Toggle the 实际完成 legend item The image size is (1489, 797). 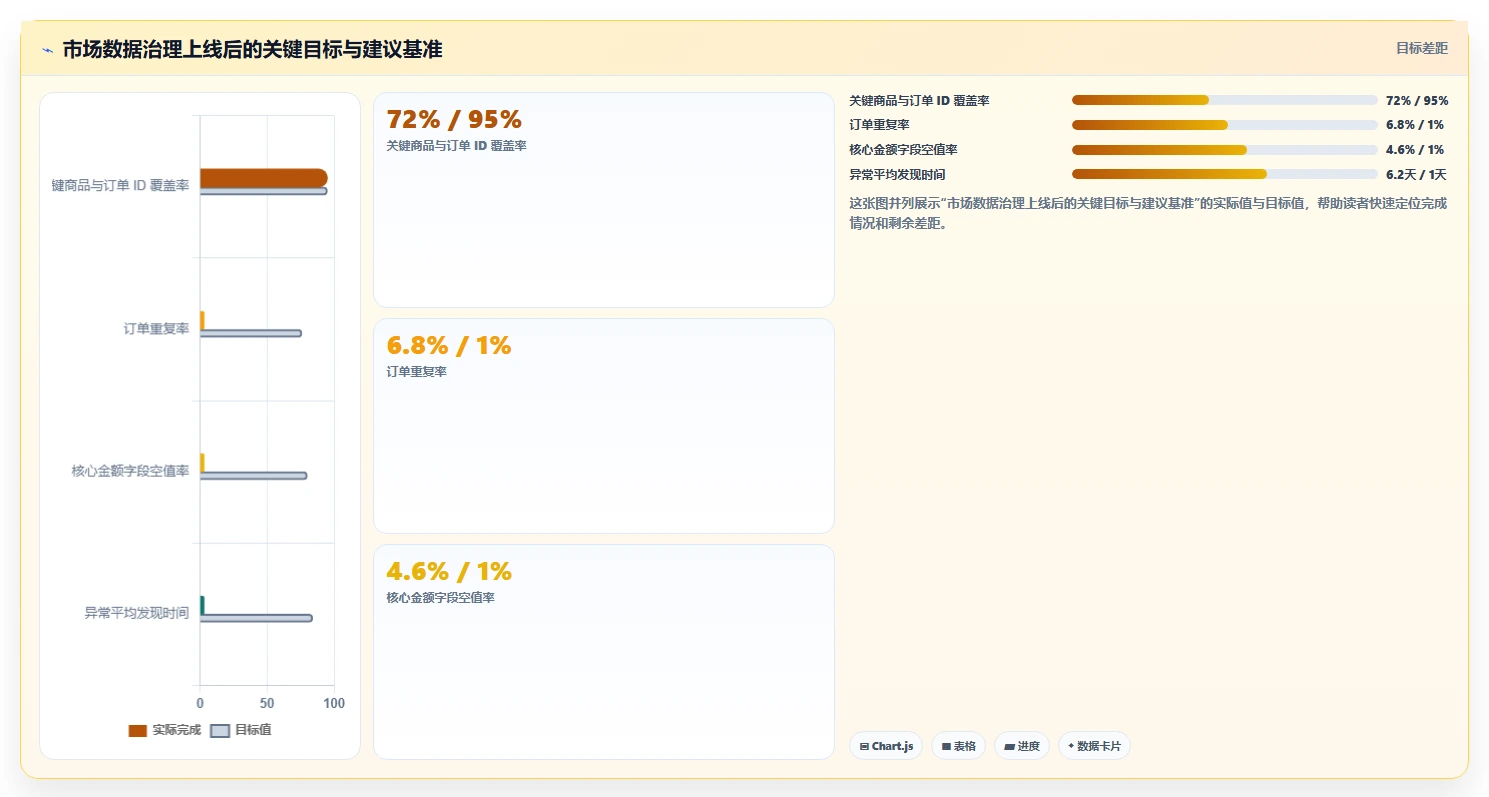(x=165, y=730)
